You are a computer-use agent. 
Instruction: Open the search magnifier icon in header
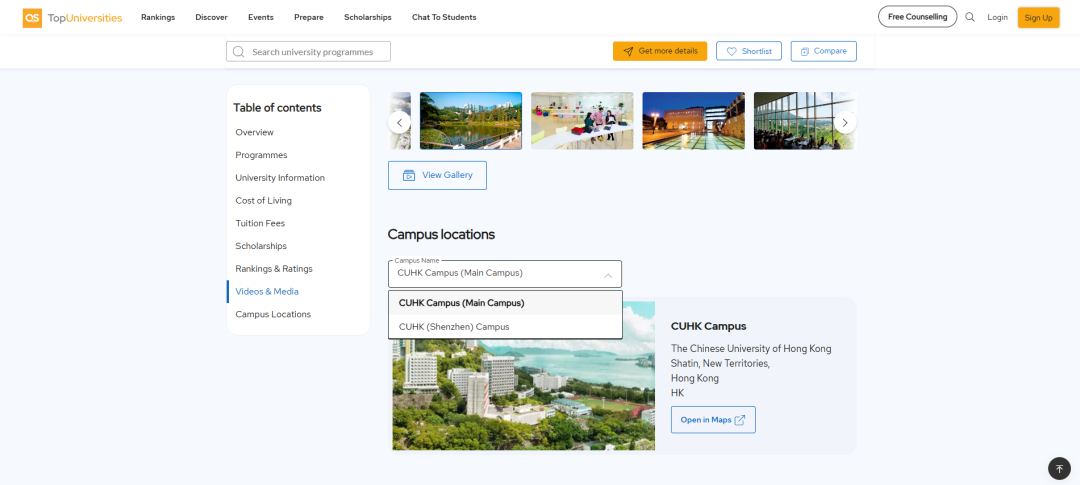[970, 17]
